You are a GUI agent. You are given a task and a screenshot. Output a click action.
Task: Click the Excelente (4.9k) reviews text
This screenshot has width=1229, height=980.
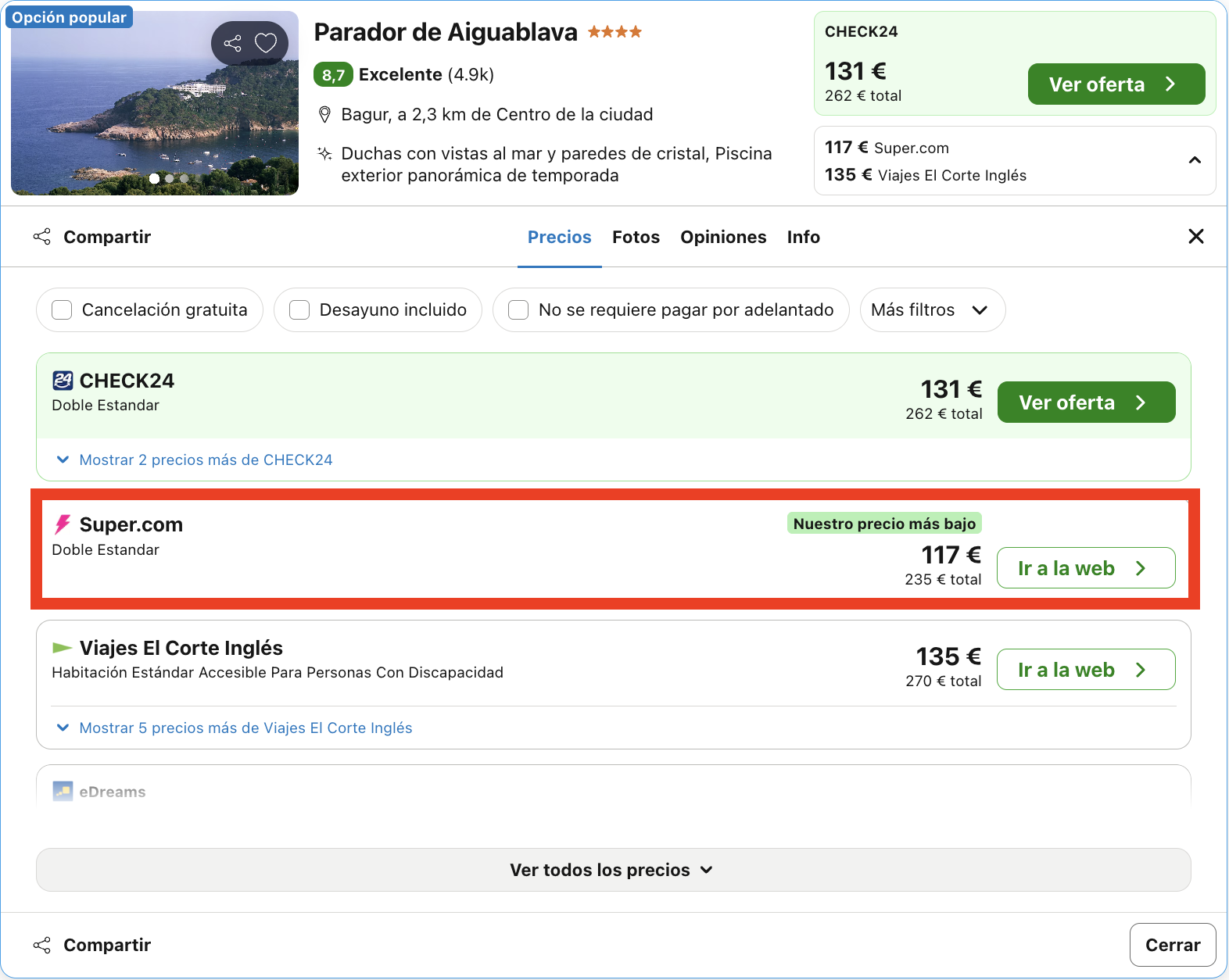click(426, 74)
